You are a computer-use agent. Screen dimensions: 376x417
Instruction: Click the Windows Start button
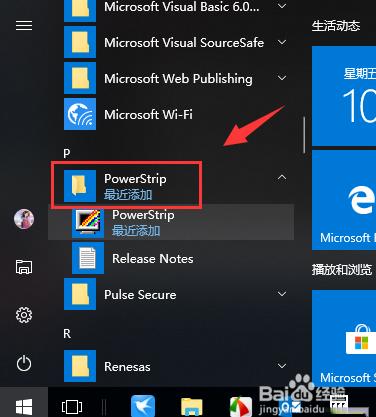[x=24, y=407]
